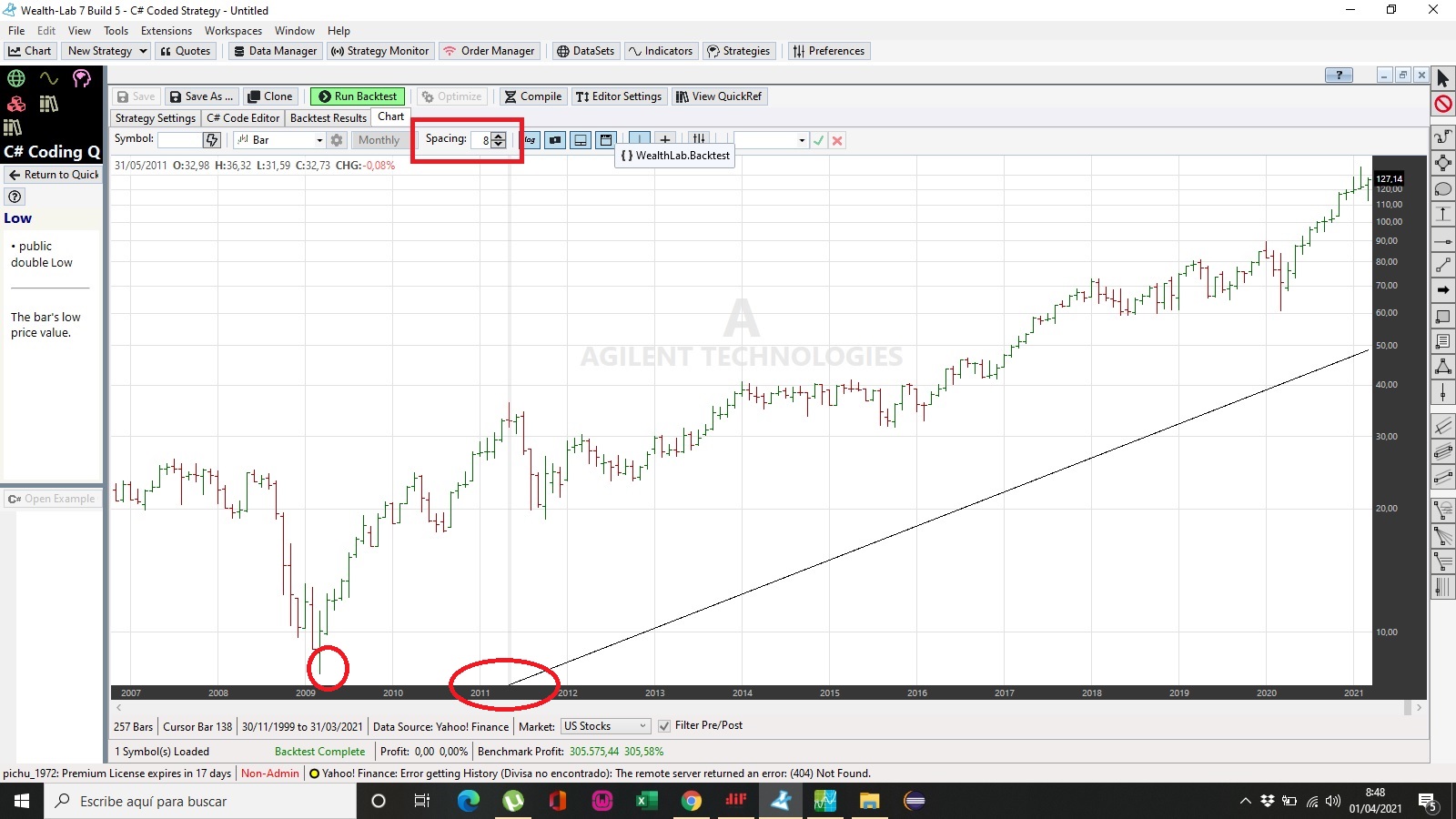The height and width of the screenshot is (819, 1456).
Task: Click the Symbol input field
Action: (x=180, y=140)
